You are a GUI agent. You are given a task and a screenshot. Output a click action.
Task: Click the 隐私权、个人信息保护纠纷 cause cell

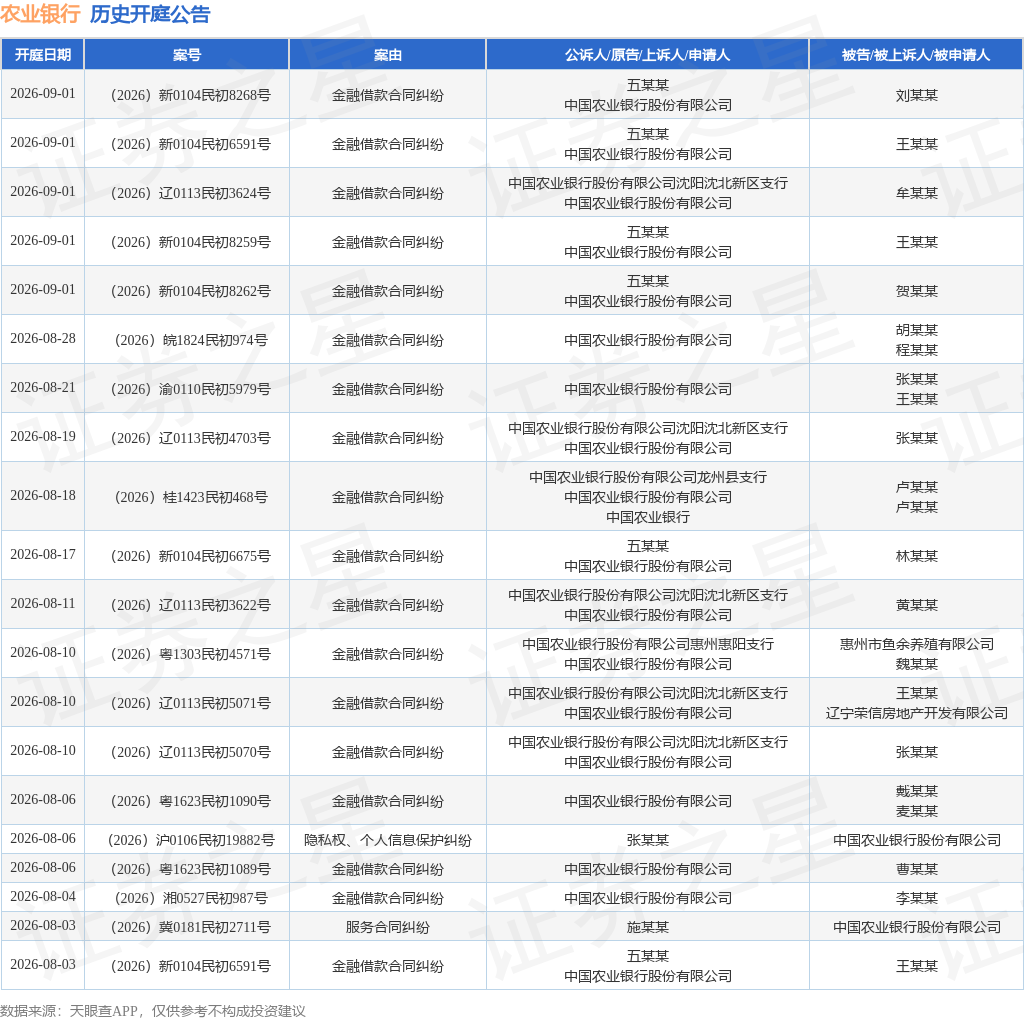387,840
